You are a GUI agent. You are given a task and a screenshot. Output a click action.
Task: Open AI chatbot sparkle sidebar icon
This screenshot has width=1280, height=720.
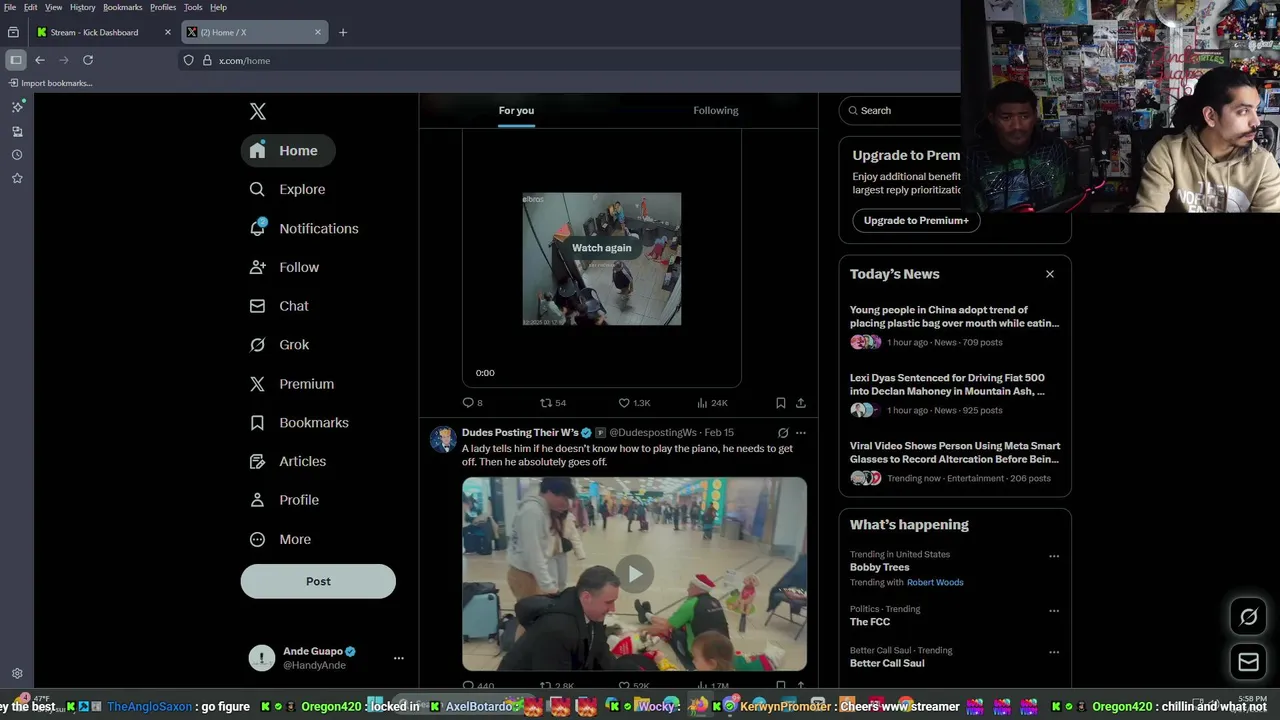point(17,107)
